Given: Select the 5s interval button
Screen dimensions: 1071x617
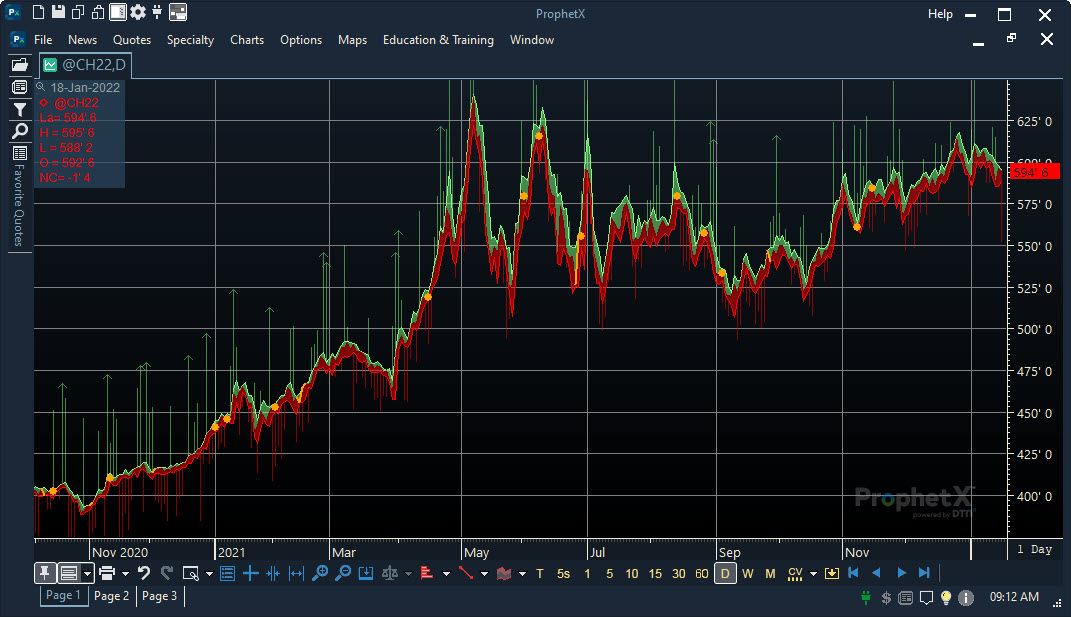Looking at the screenshot, I should [x=564, y=574].
